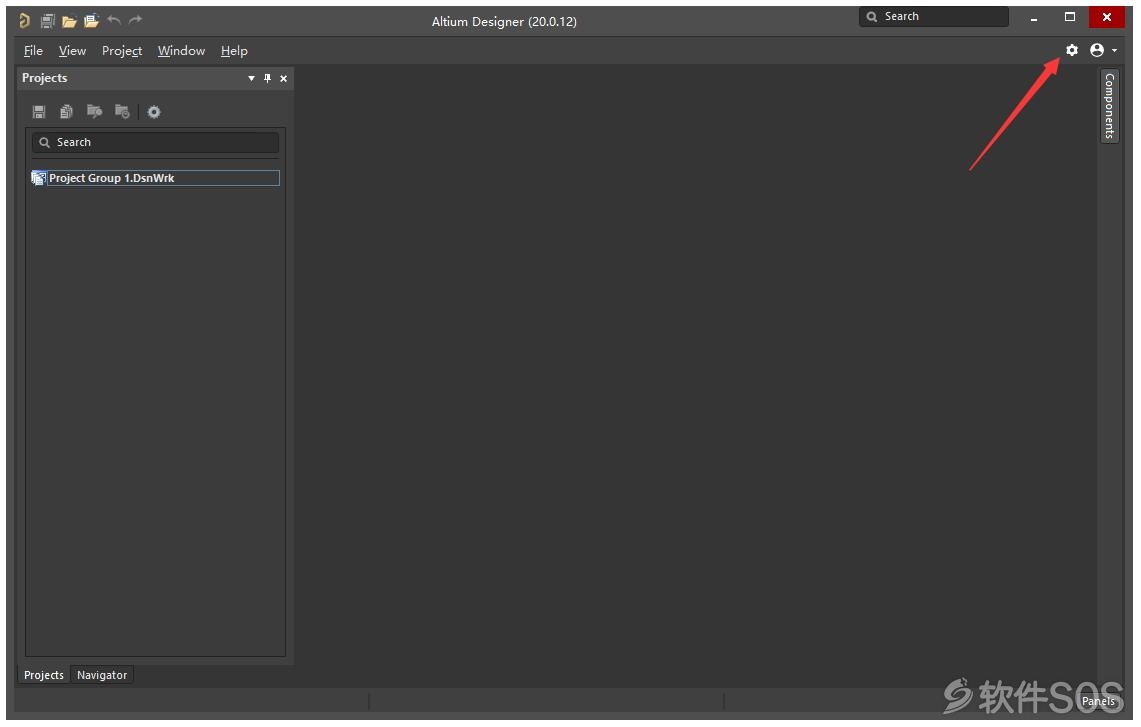Maximize the Altium Designer window
The image size is (1141, 727).
1070,17
